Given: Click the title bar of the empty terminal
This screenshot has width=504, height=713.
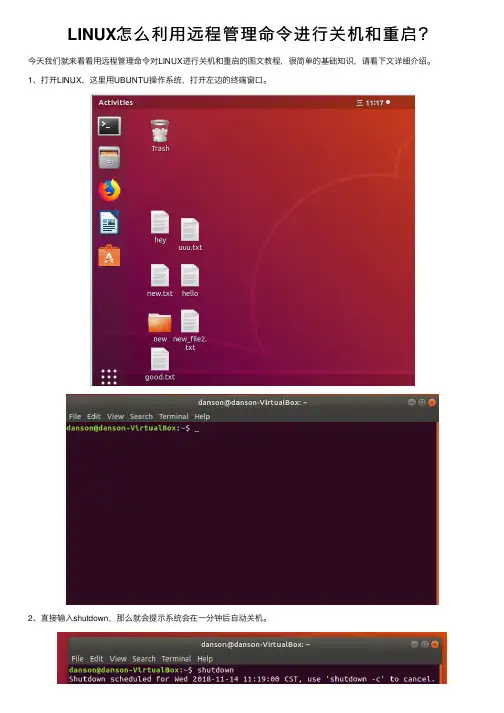Looking at the screenshot, I should 252,402.
